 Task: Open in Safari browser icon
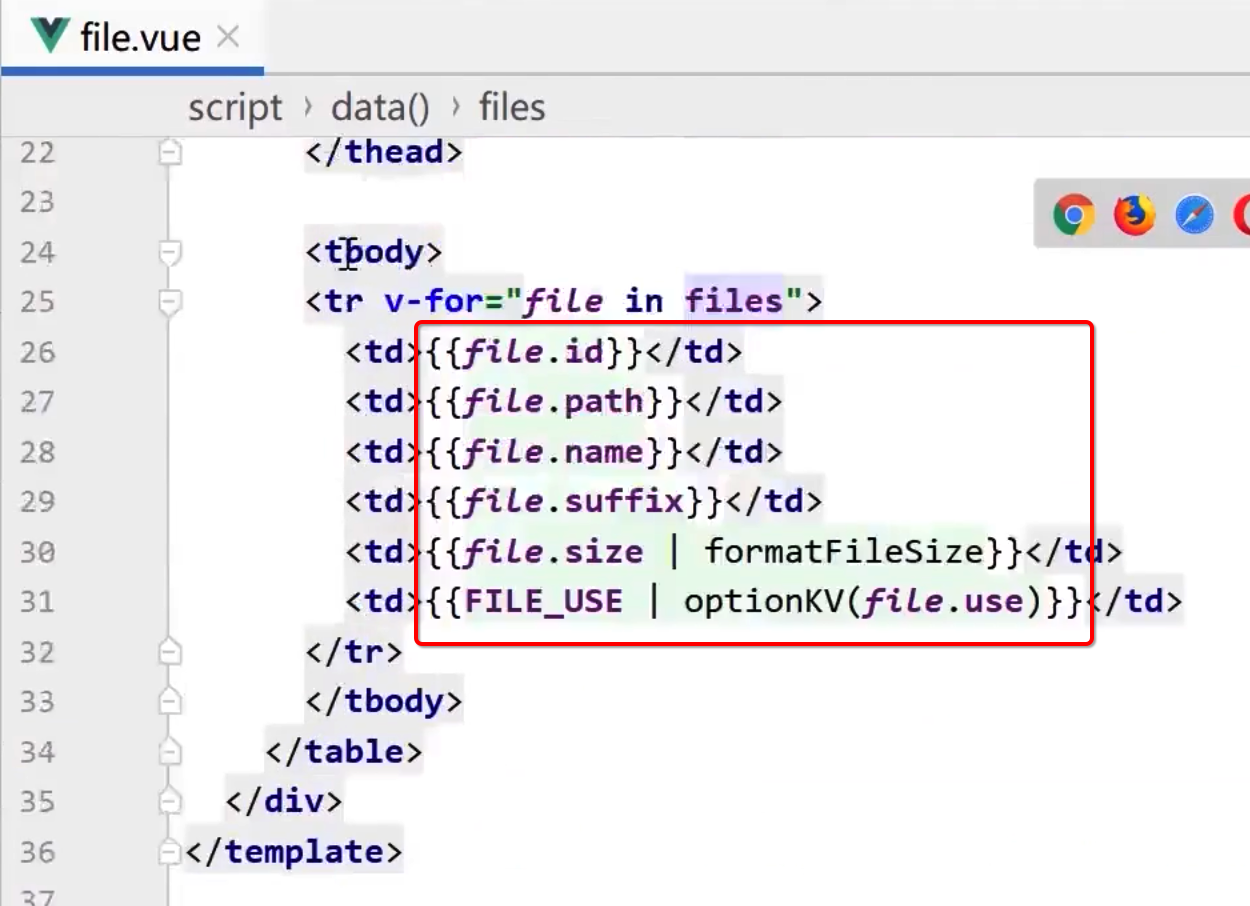(1194, 214)
